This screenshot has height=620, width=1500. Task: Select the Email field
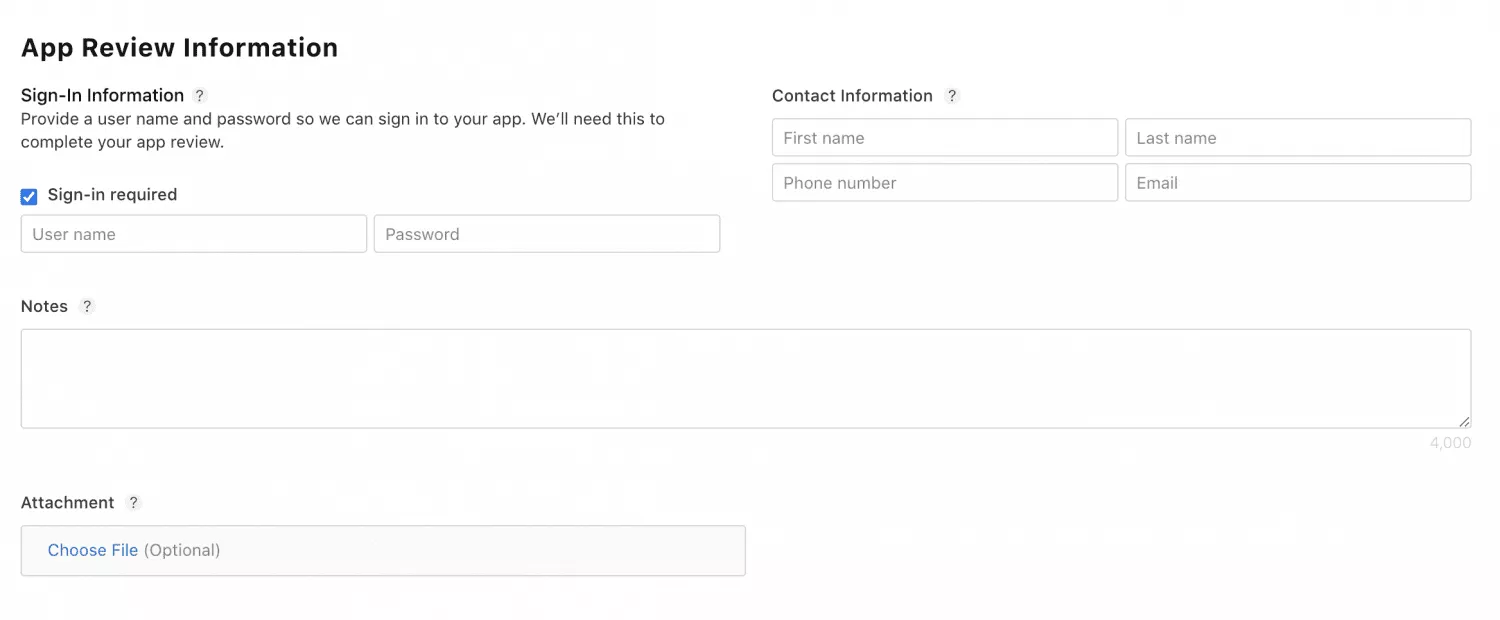point(1298,183)
